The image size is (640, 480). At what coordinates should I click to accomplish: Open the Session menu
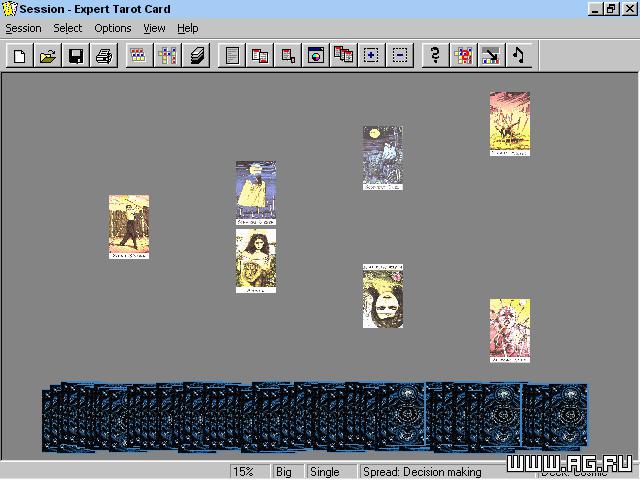click(x=23, y=28)
